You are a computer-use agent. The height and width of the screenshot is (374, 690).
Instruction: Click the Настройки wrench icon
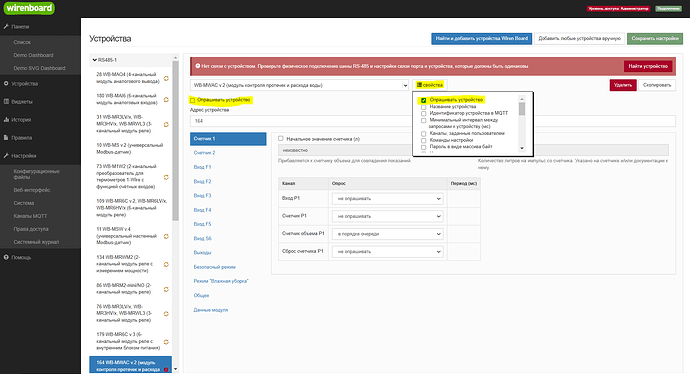(x=6, y=155)
